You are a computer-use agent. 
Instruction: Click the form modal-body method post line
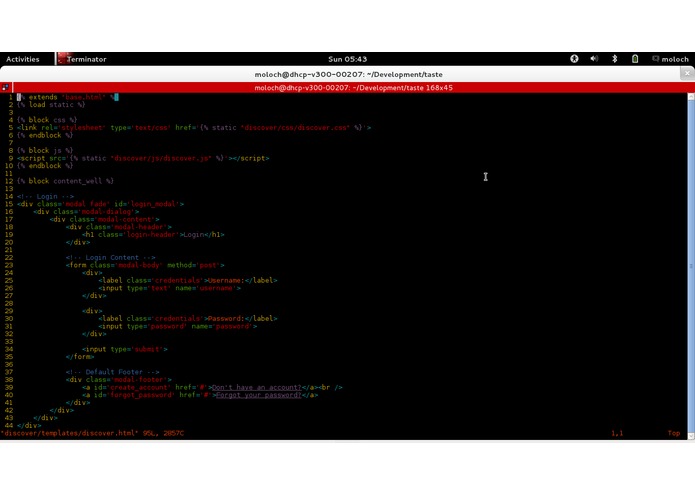(x=145, y=265)
